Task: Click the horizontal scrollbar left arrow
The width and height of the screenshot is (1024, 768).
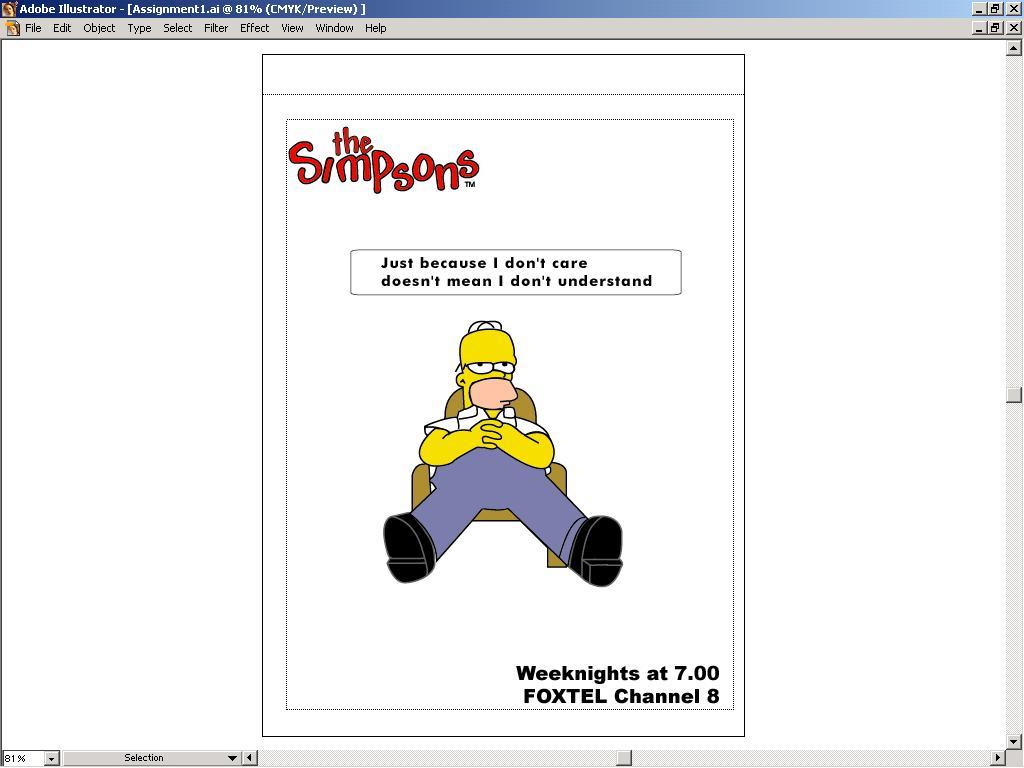Action: [249, 758]
